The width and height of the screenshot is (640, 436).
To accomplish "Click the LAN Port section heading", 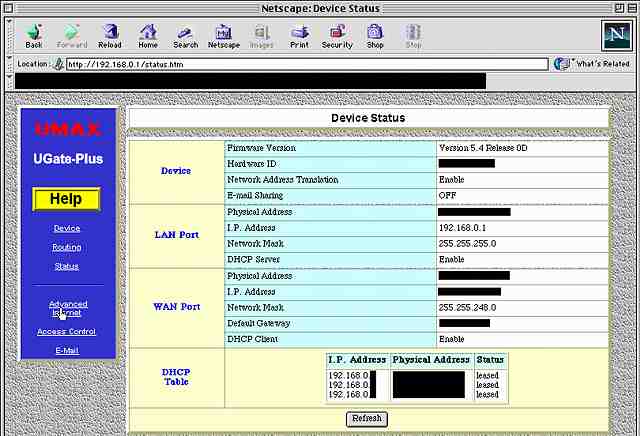I will pos(176,235).
